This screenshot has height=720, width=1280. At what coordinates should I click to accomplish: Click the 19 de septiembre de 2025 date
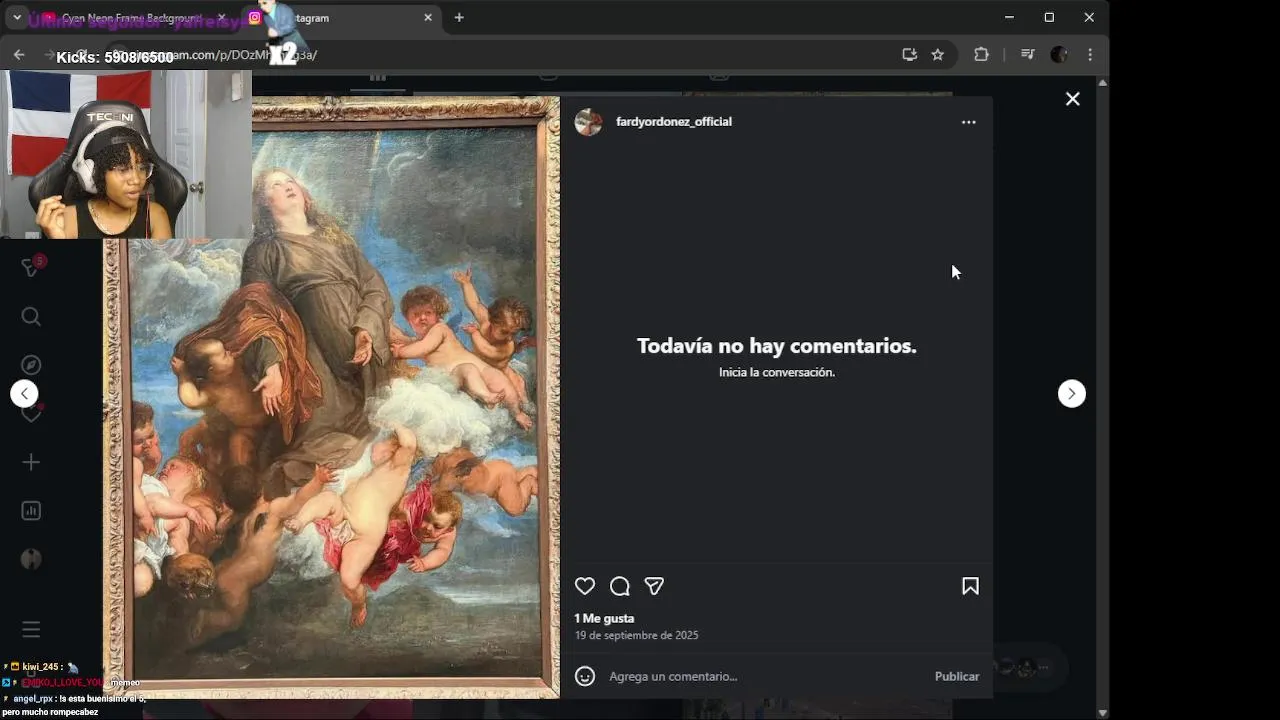[636, 636]
